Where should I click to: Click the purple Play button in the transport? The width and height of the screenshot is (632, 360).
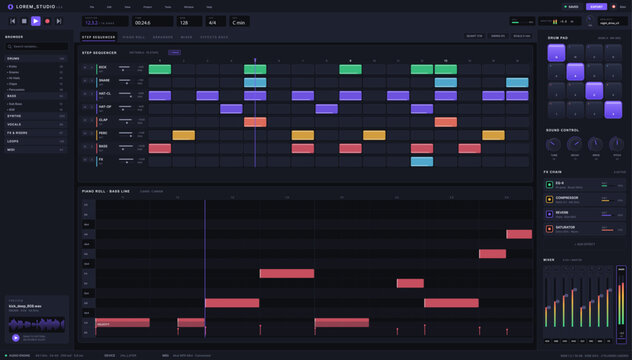click(x=36, y=21)
